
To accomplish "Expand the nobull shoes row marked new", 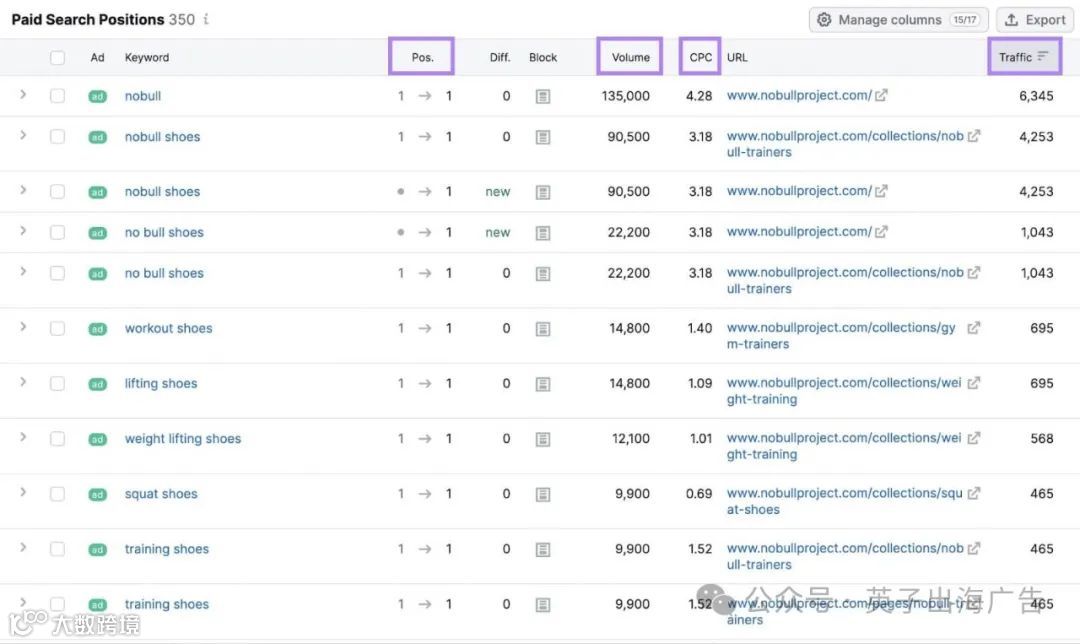I will [x=23, y=189].
